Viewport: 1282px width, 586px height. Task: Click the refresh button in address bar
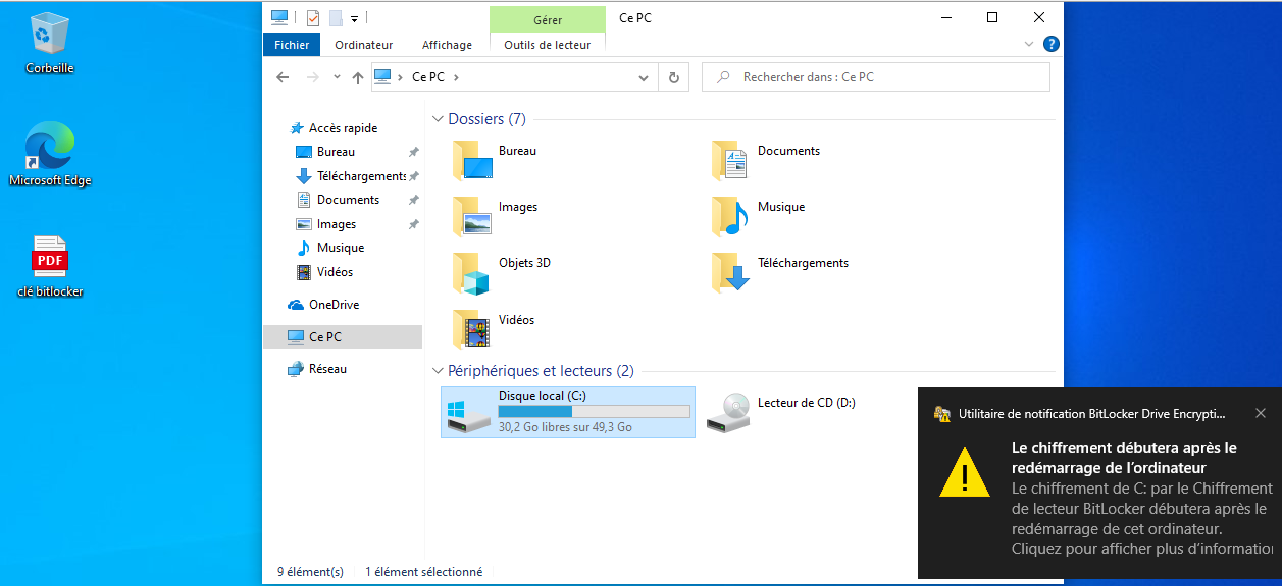tap(674, 77)
